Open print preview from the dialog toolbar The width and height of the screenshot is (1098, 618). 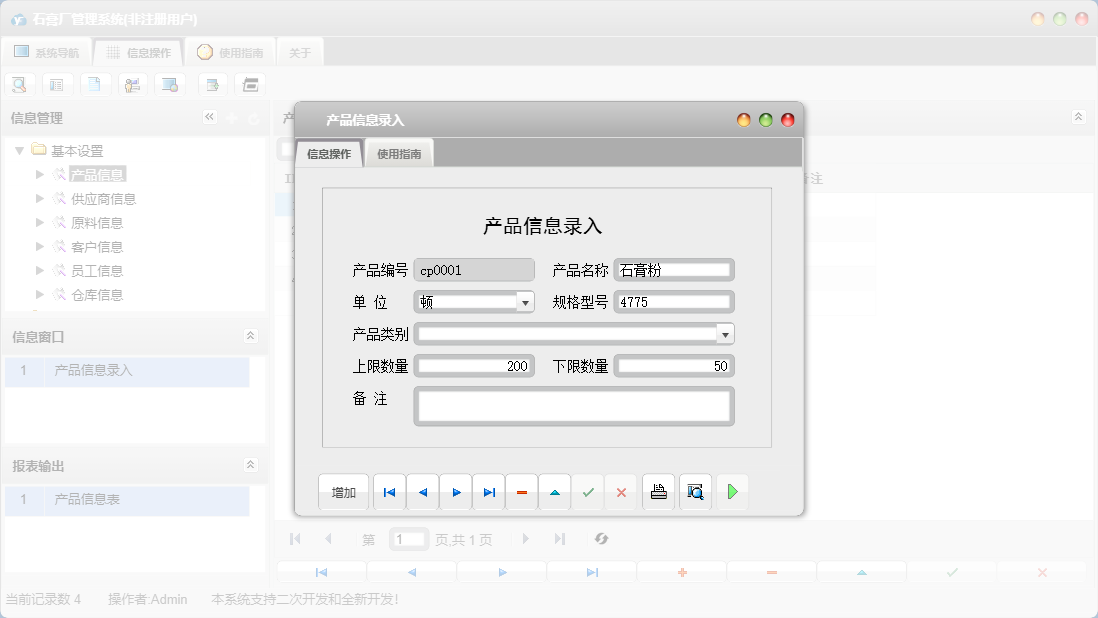(x=694, y=491)
